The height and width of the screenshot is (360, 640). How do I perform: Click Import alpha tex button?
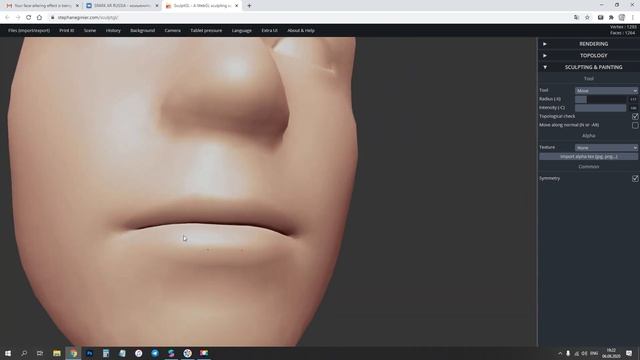tap(589, 157)
